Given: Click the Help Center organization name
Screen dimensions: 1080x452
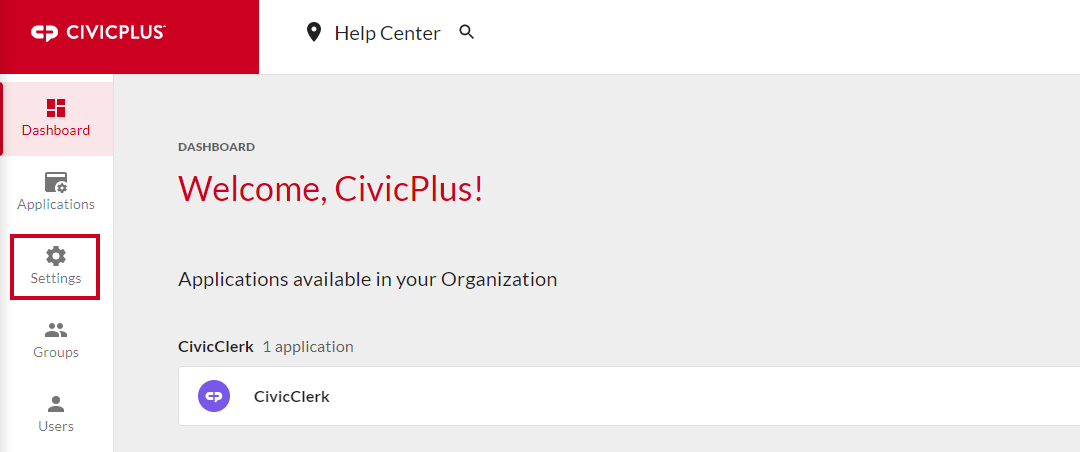Looking at the screenshot, I should click(387, 33).
